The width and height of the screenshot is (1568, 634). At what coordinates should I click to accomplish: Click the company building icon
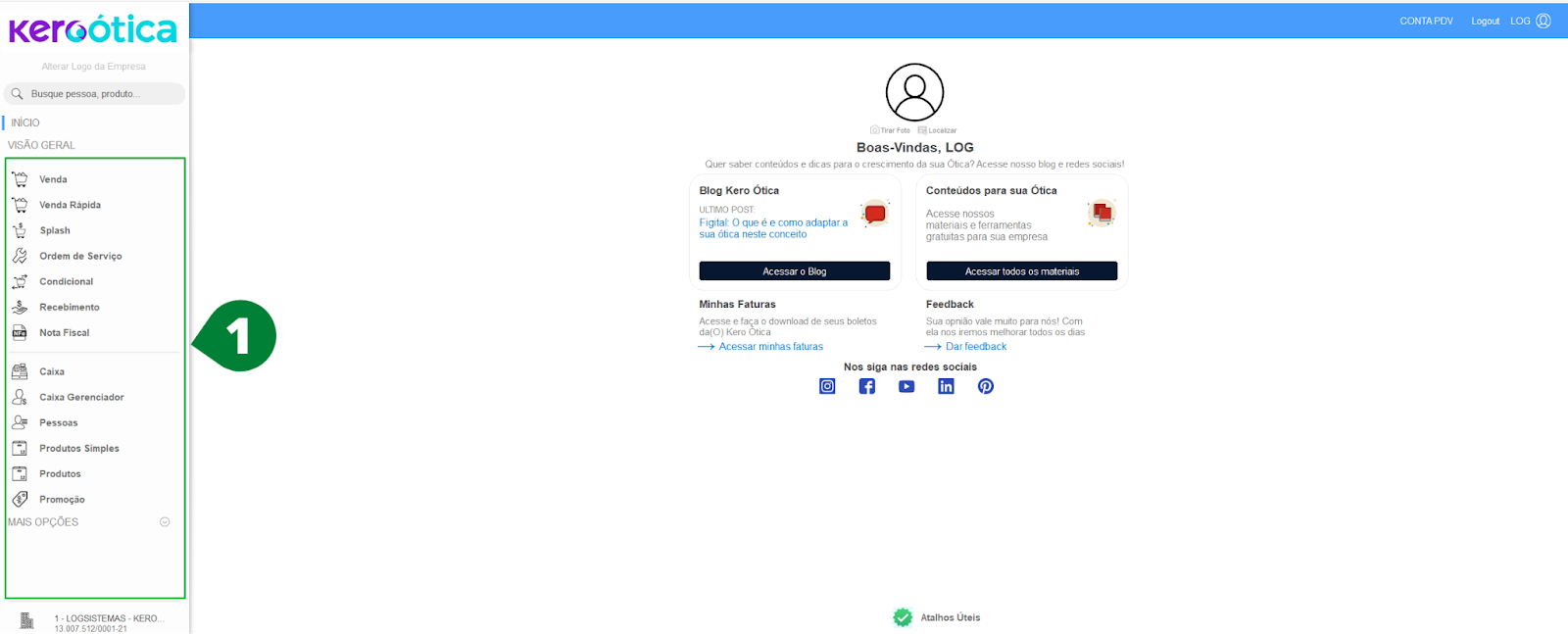pyautogui.click(x=27, y=620)
